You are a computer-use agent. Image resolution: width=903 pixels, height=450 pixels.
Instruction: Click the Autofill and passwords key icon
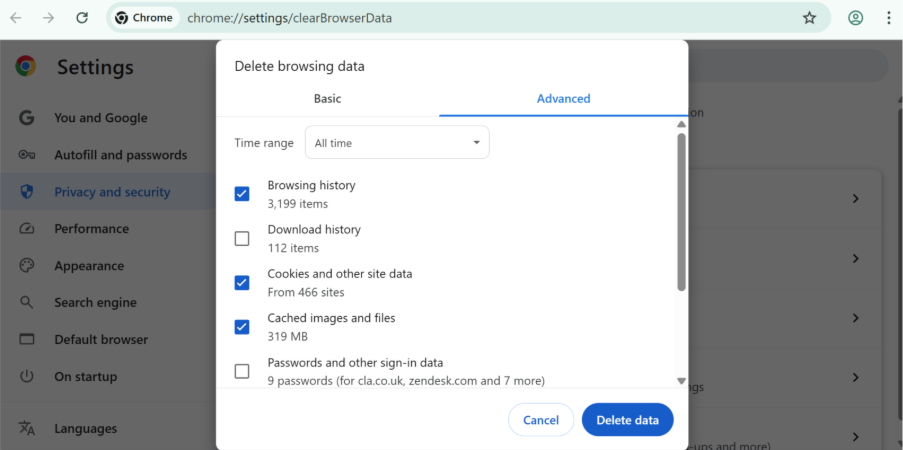[26, 155]
